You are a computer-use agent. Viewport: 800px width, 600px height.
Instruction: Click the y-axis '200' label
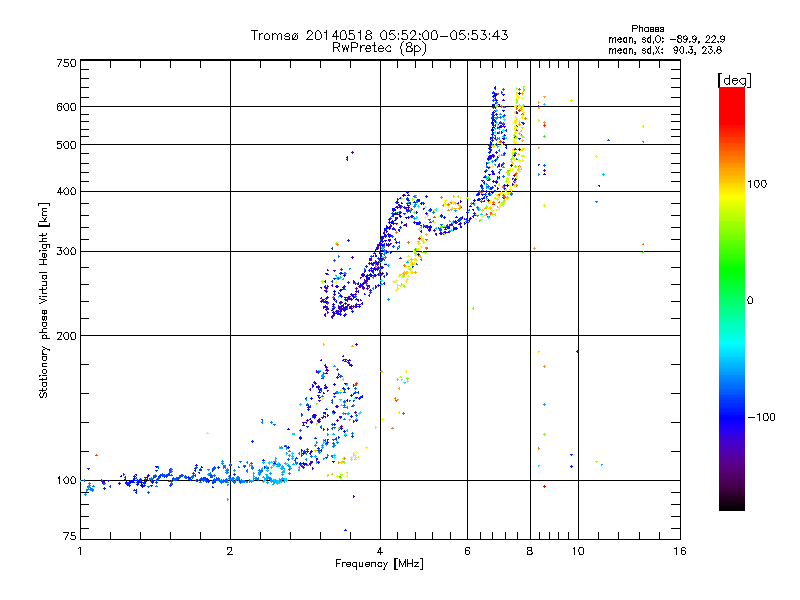pos(67,336)
